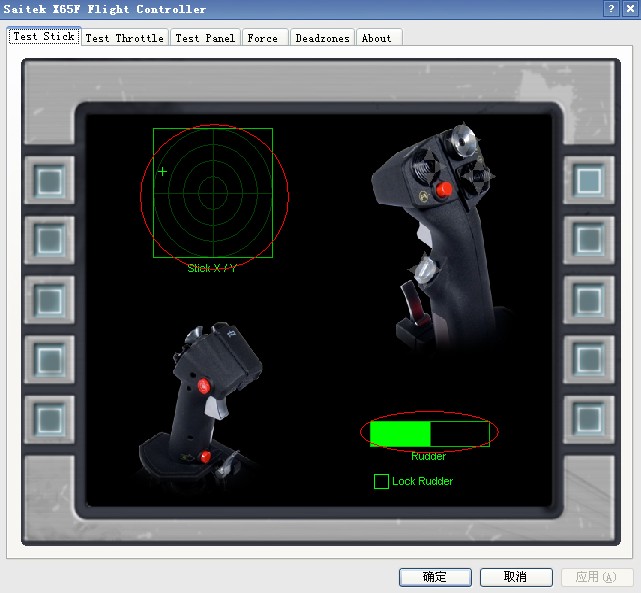This screenshot has width=641, height=593.
Task: Click the fifth right-side MFD button
Action: (589, 419)
